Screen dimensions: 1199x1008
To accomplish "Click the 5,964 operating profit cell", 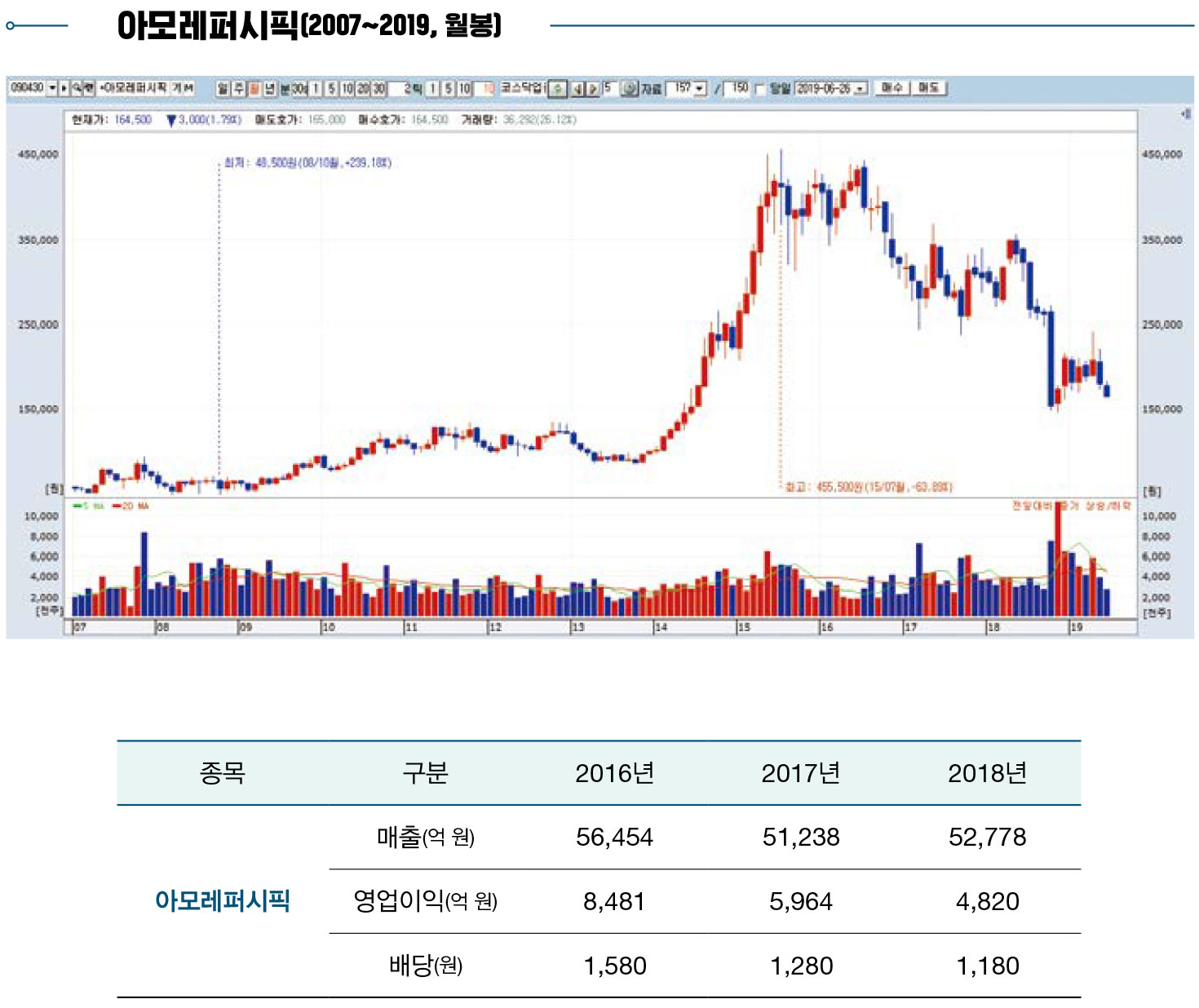I will pyautogui.click(x=801, y=902).
